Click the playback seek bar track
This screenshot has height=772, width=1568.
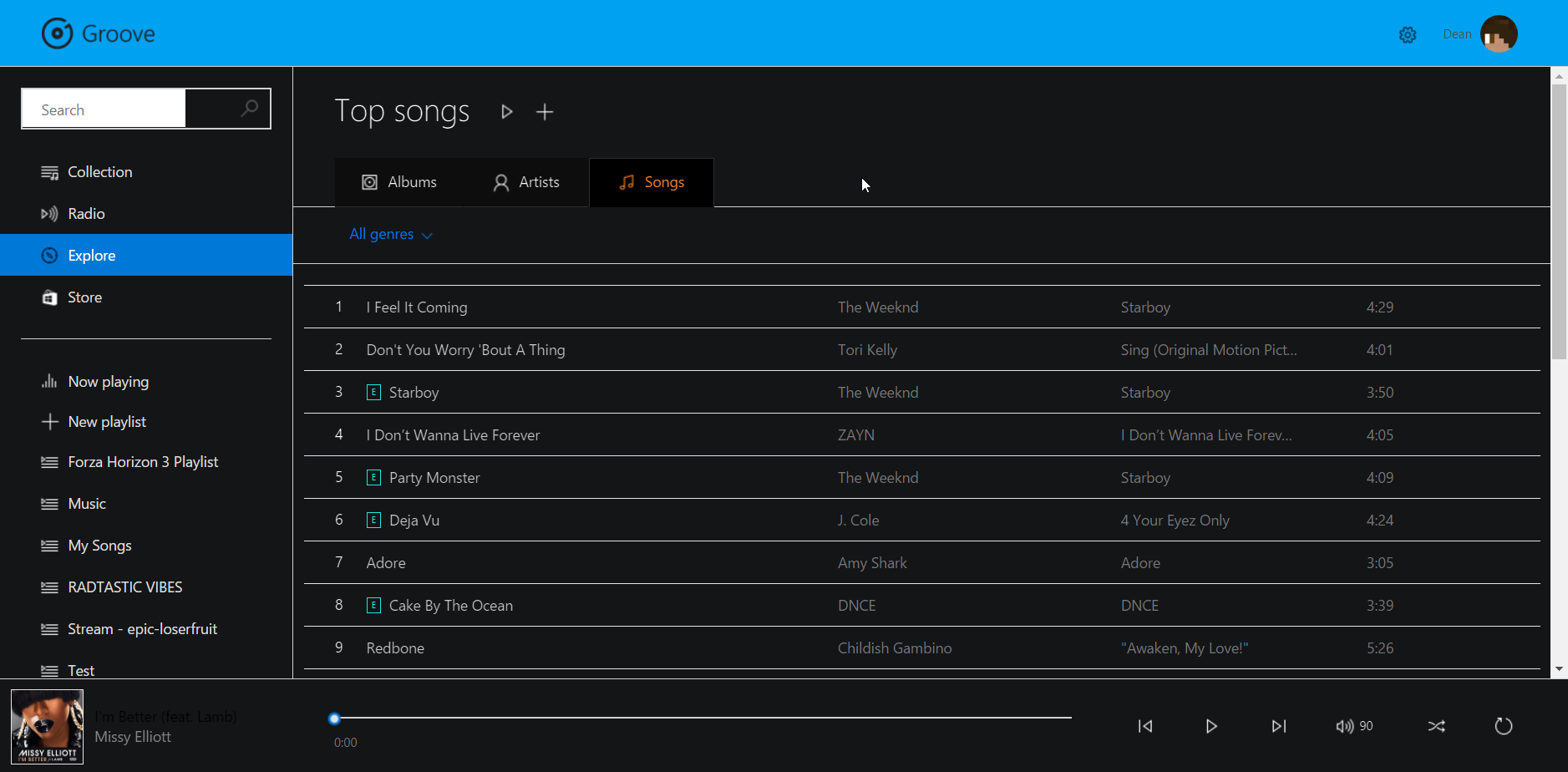[703, 718]
